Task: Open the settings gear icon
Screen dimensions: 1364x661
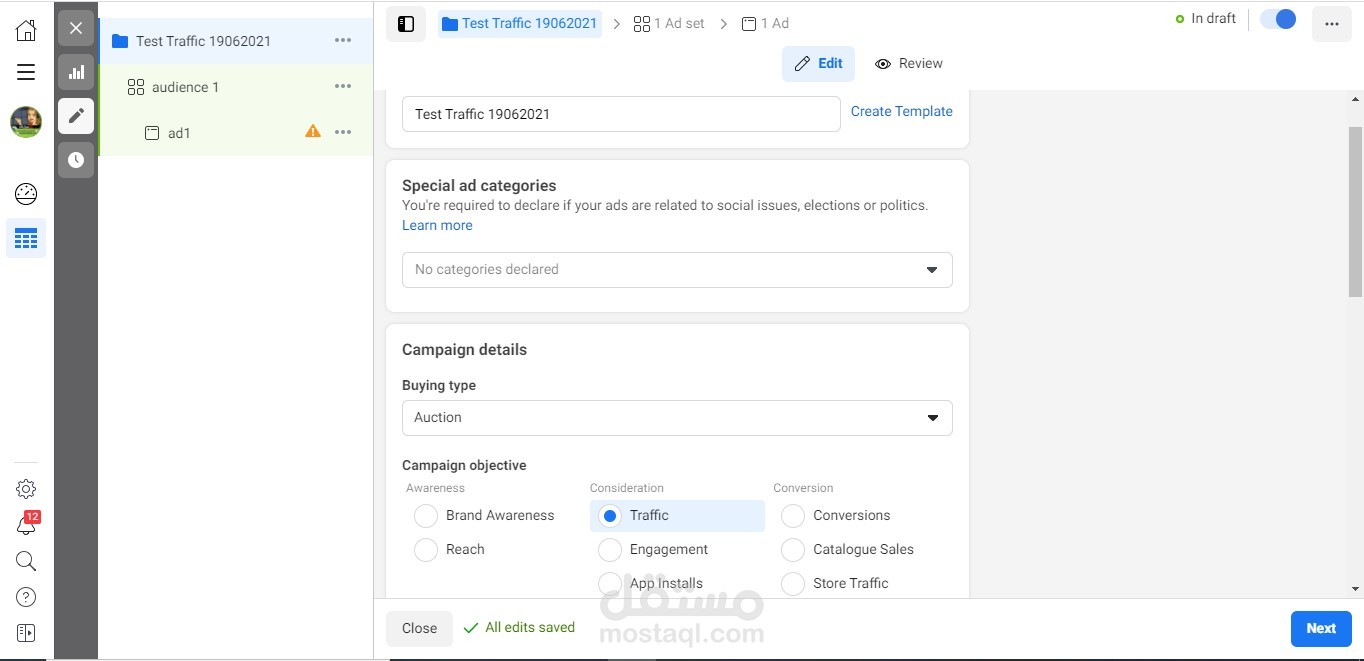Action: tap(26, 489)
